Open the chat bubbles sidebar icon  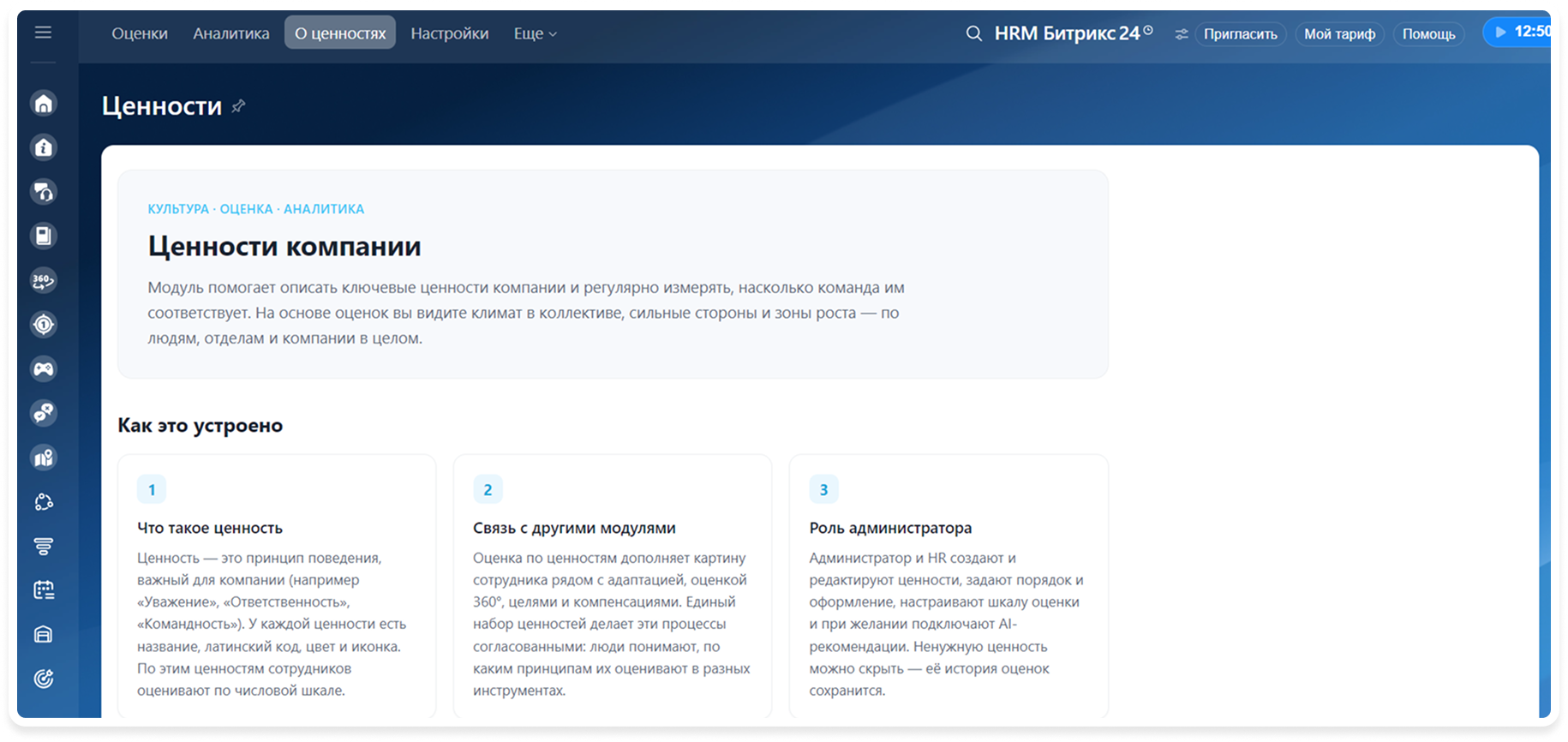click(x=44, y=413)
